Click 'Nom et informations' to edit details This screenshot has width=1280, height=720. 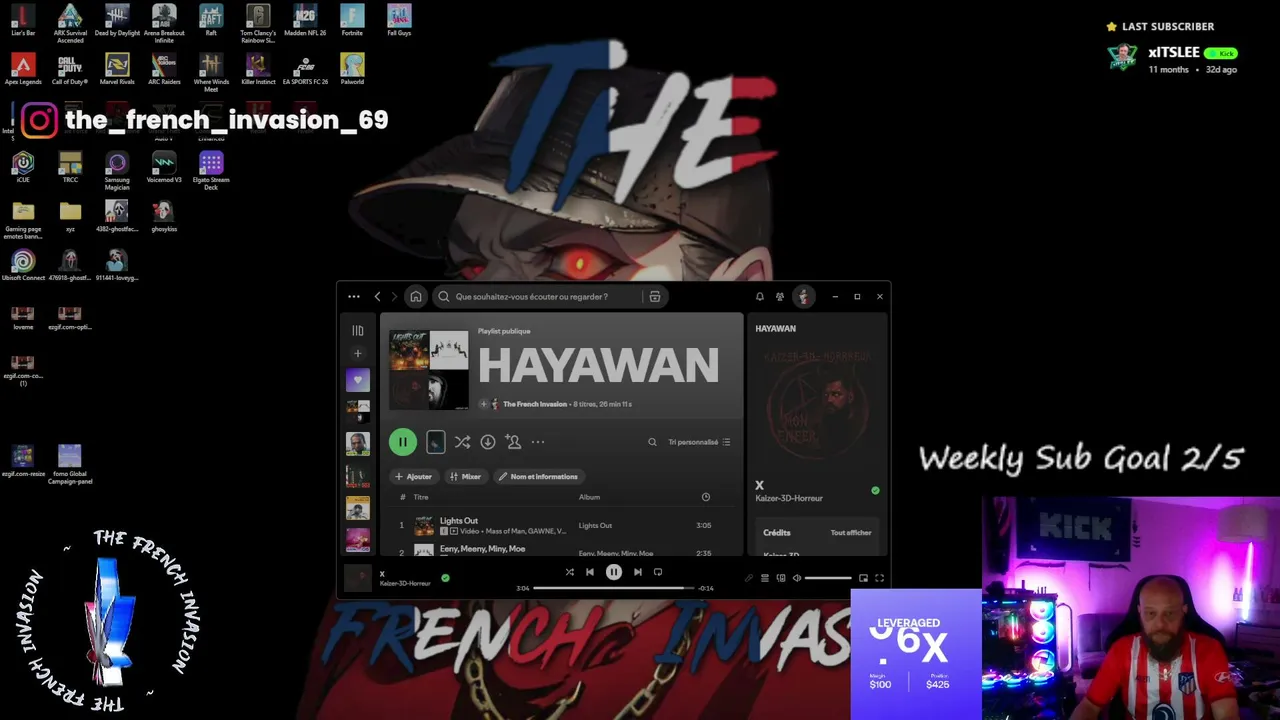(538, 477)
